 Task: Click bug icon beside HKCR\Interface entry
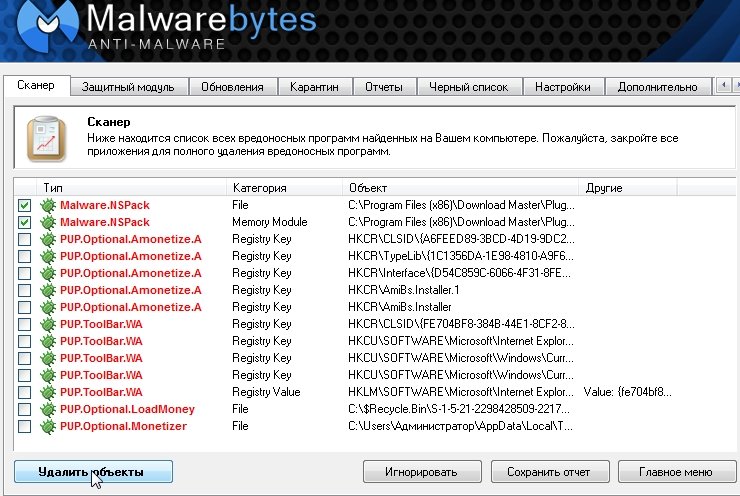point(48,273)
